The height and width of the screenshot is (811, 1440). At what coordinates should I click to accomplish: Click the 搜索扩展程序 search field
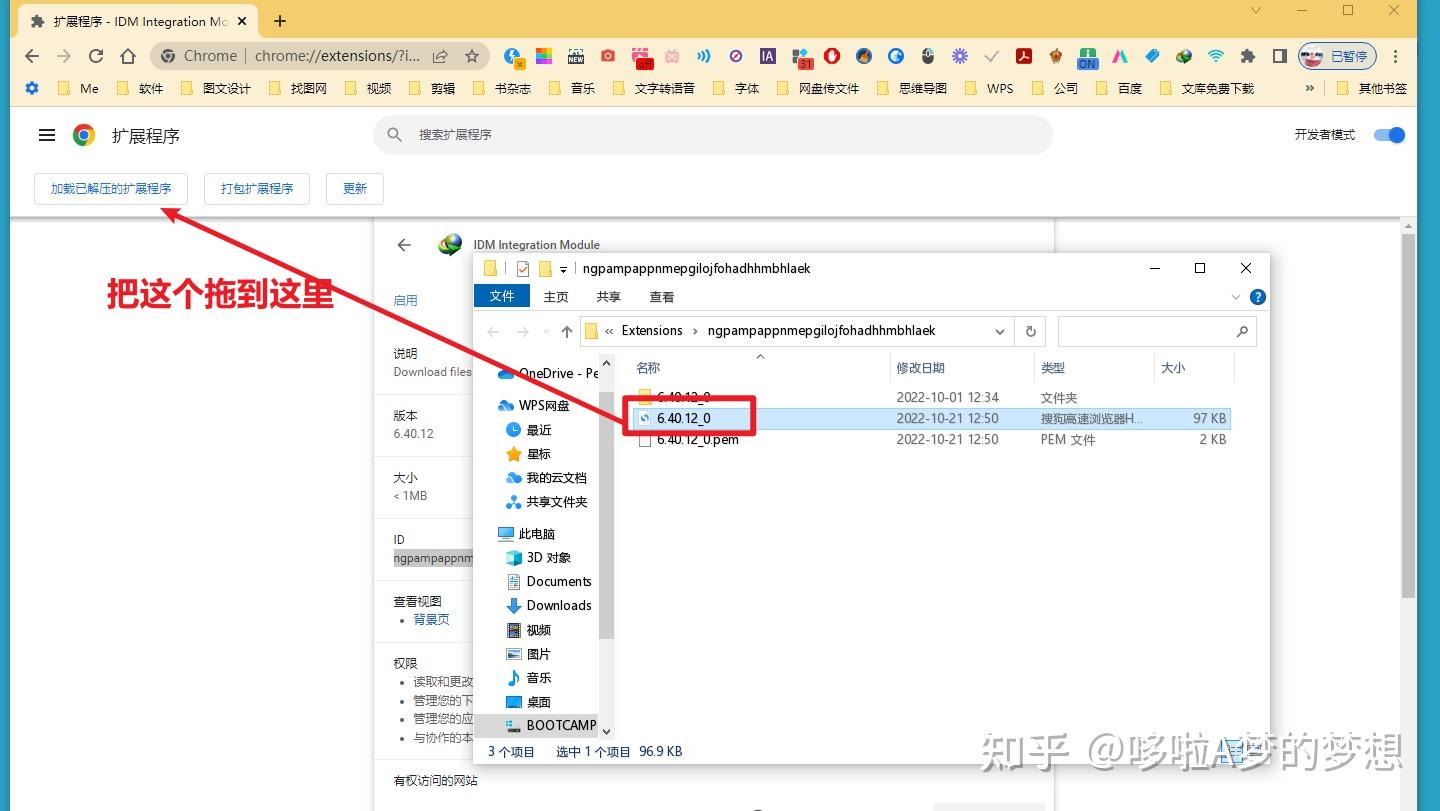tap(713, 135)
